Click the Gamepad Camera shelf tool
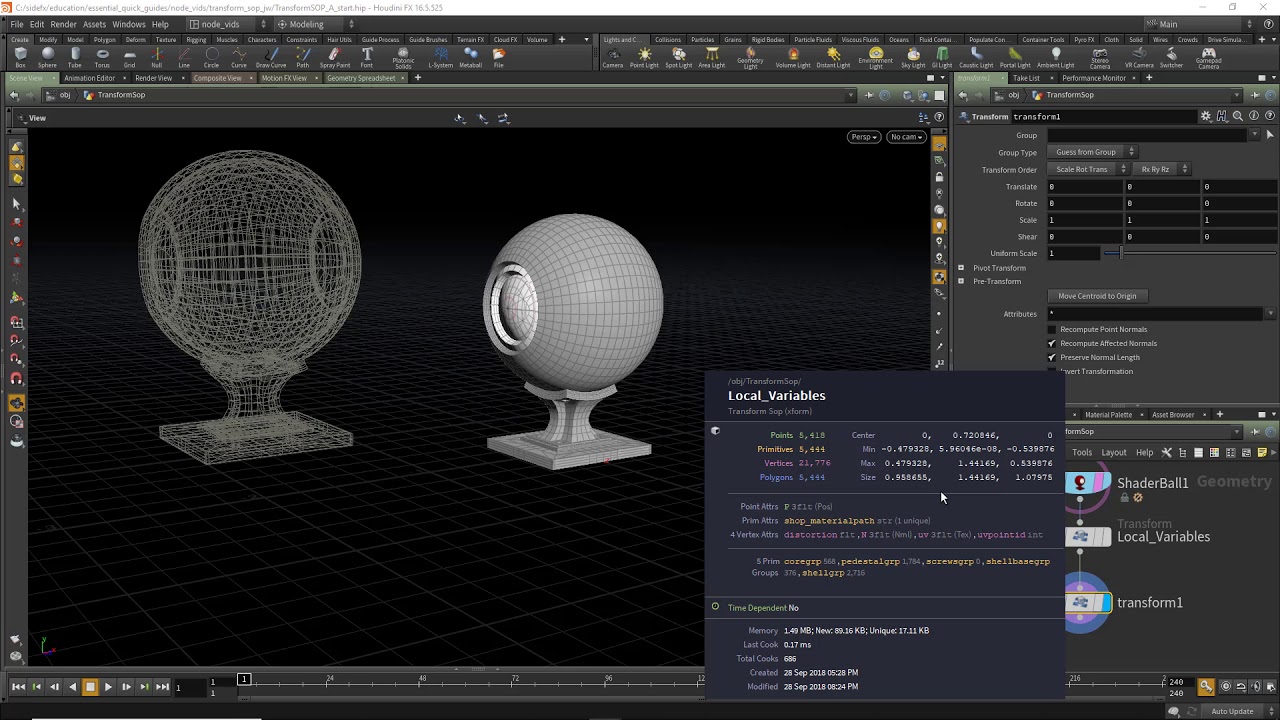The height and width of the screenshot is (720, 1280). tap(1208, 60)
